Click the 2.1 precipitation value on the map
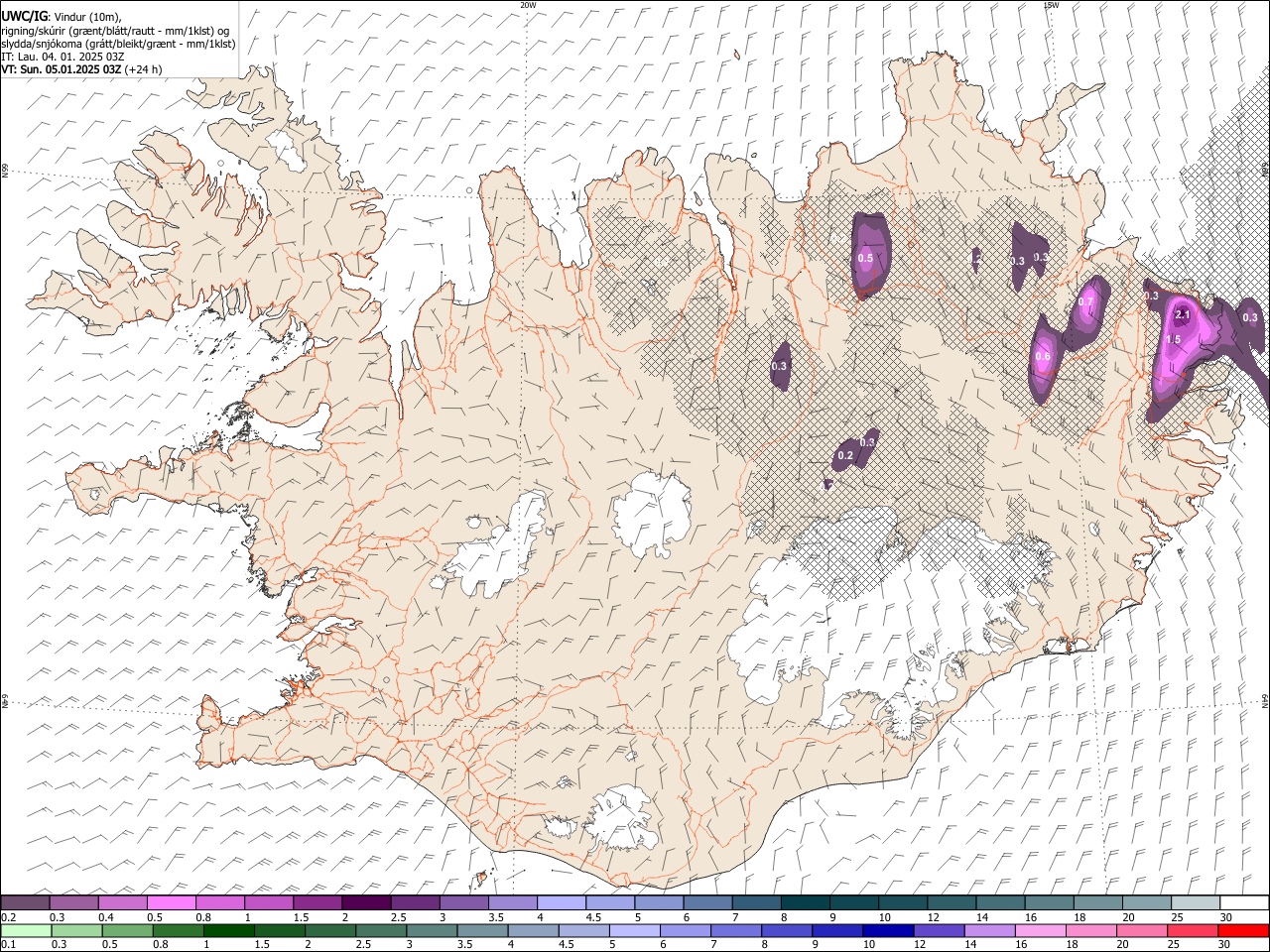The height and width of the screenshot is (952, 1270). coord(1182,314)
